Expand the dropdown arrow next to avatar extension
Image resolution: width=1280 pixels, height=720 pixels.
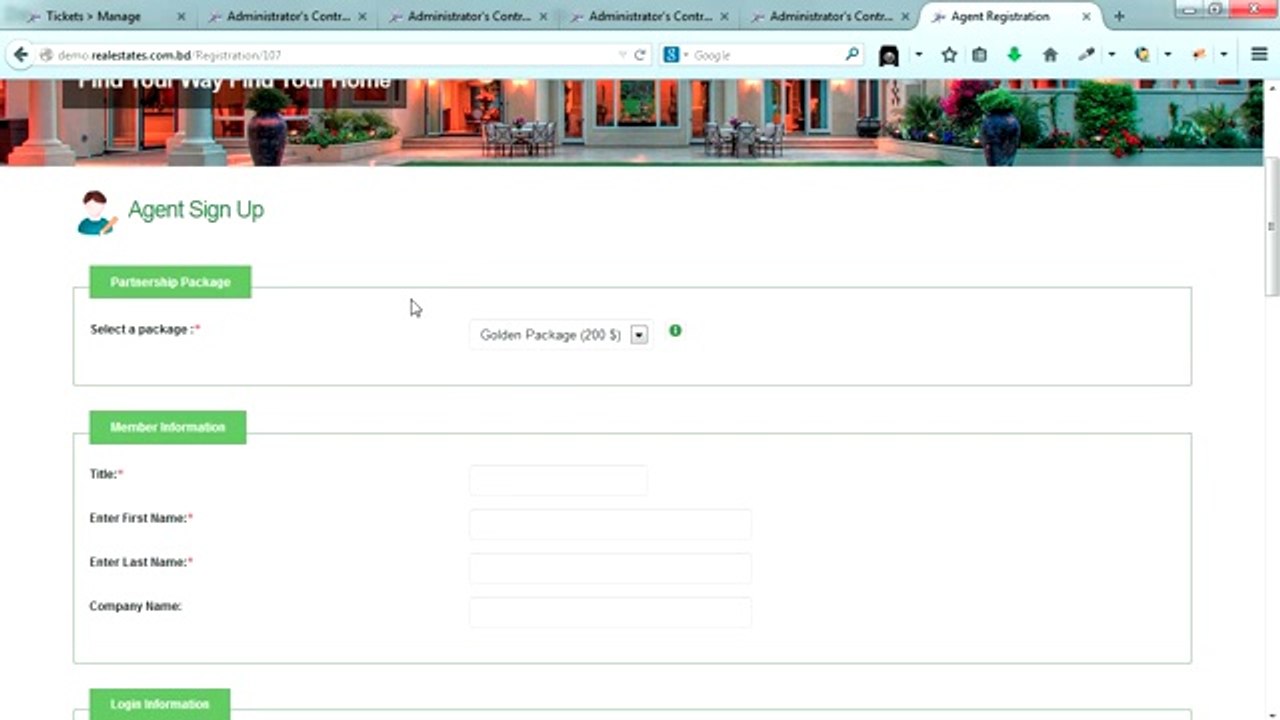click(x=918, y=55)
